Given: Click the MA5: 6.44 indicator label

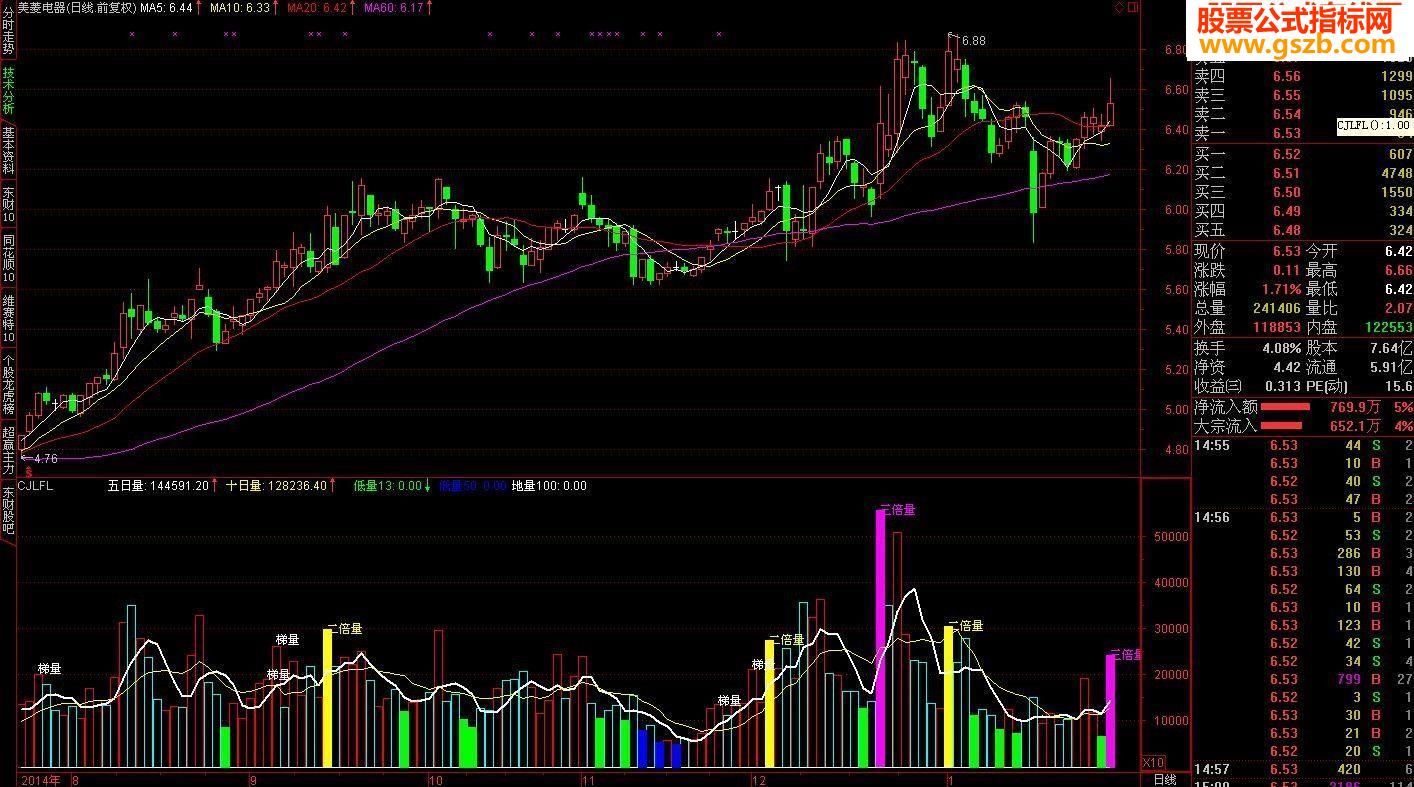Looking at the screenshot, I should tap(166, 7).
